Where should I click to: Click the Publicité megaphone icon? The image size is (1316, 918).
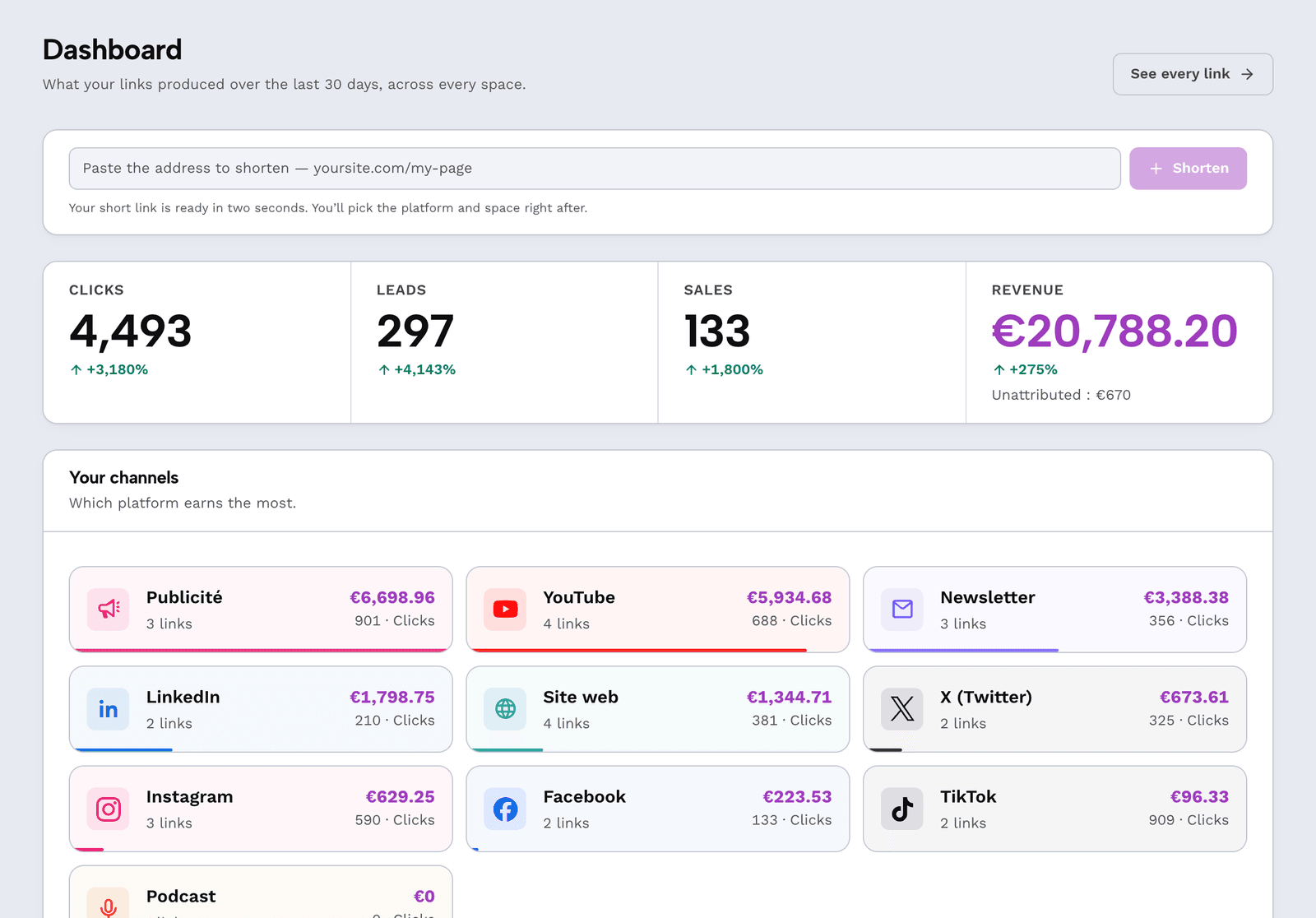109,610
